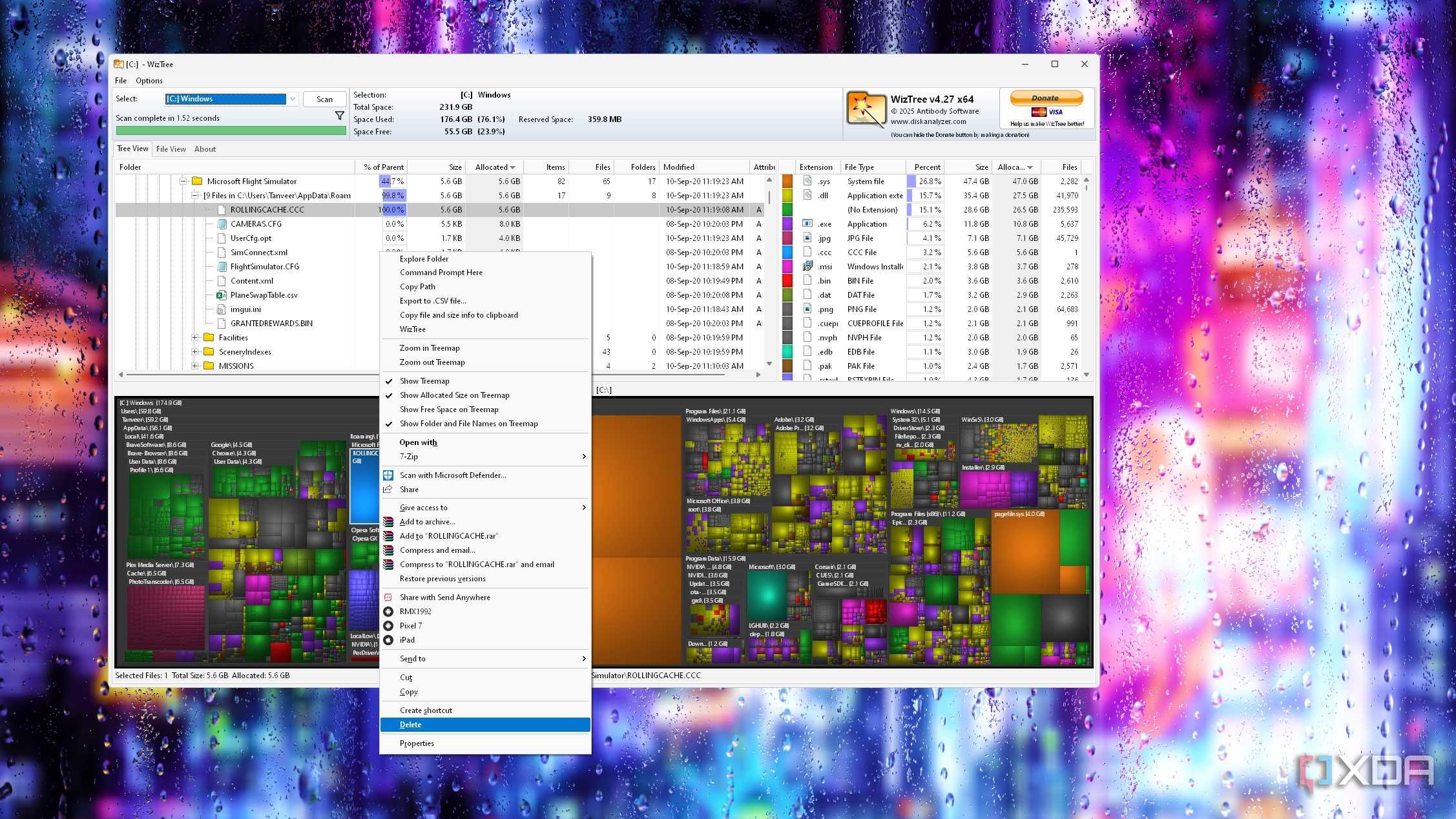The width and height of the screenshot is (1456, 819).
Task: Choose Delete in the context menu
Action: [x=485, y=725]
